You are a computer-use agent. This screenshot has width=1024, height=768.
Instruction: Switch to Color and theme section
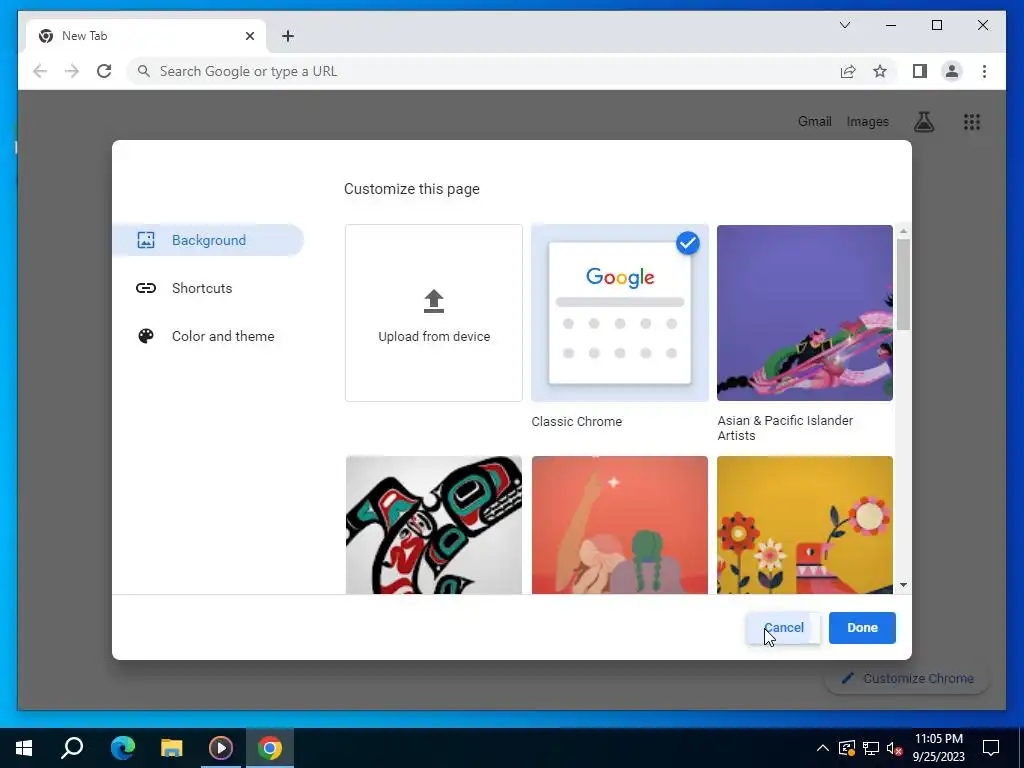click(208, 336)
